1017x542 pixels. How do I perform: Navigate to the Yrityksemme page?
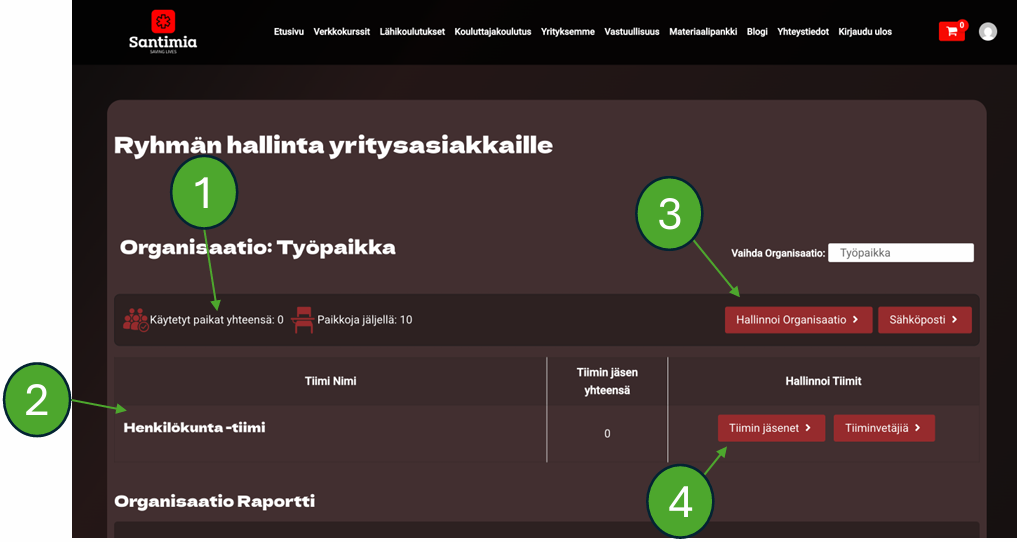click(568, 32)
